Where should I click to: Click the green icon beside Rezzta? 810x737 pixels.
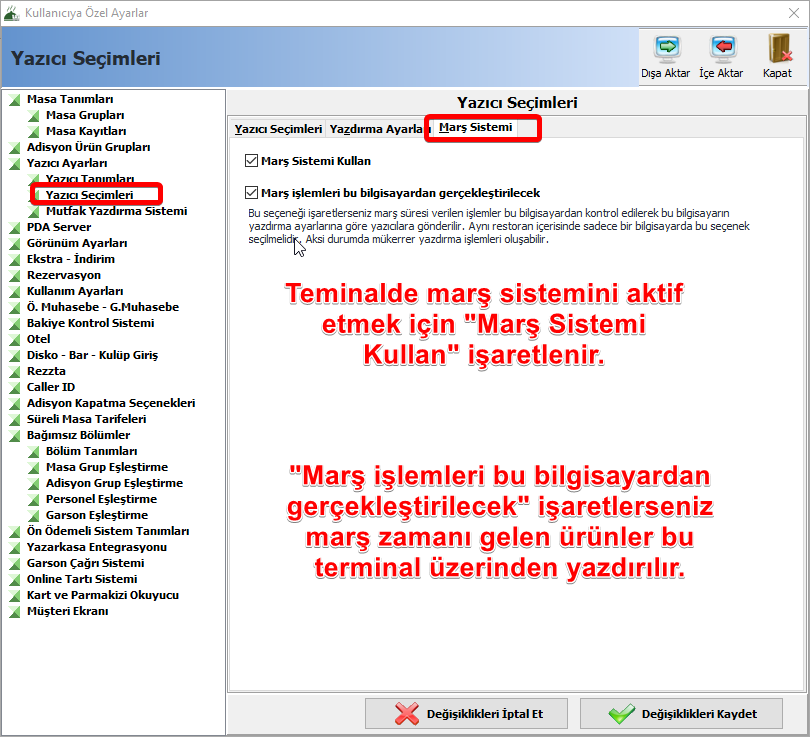[x=15, y=372]
